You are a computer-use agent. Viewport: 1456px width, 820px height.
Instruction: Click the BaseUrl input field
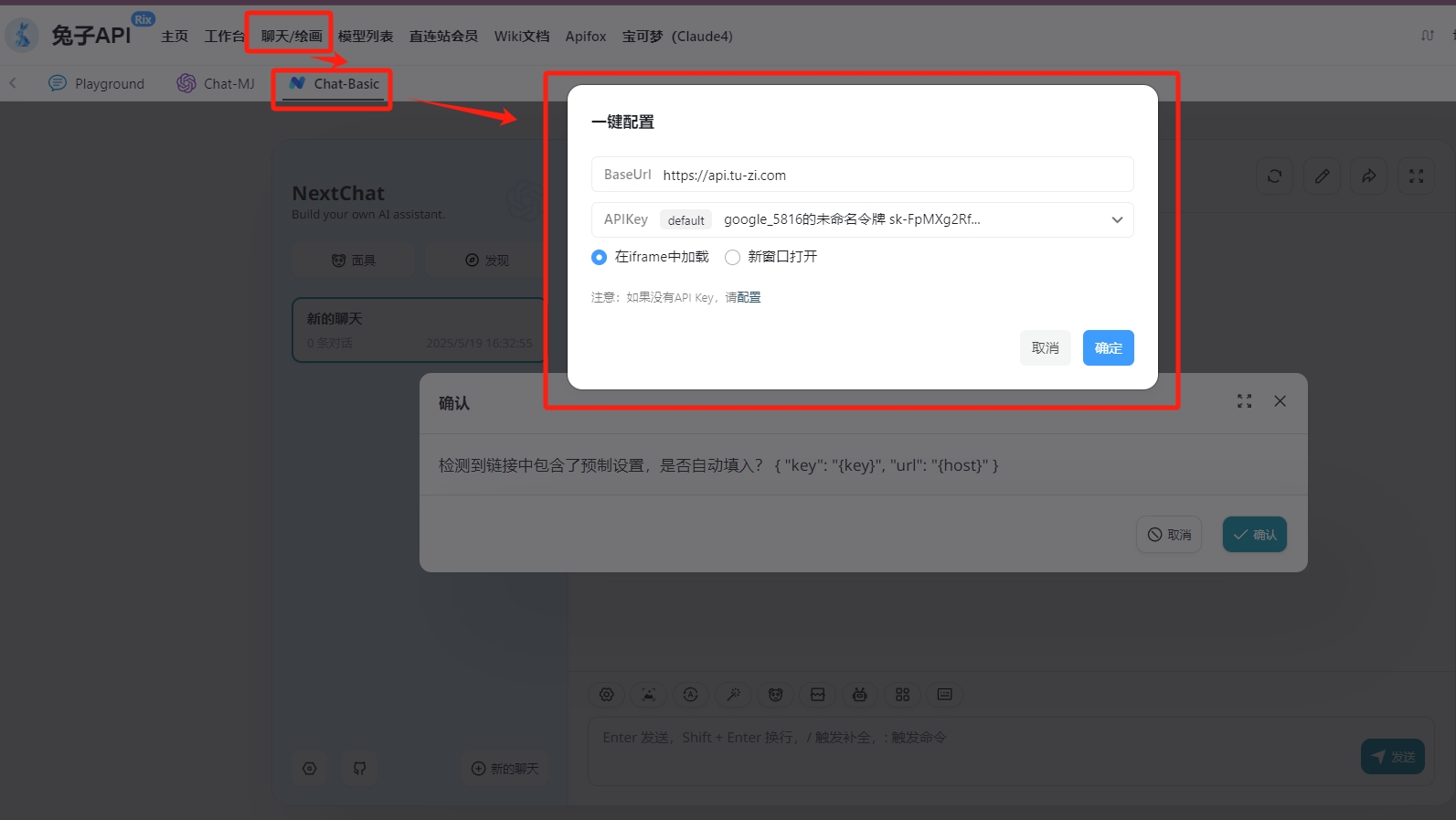click(891, 176)
